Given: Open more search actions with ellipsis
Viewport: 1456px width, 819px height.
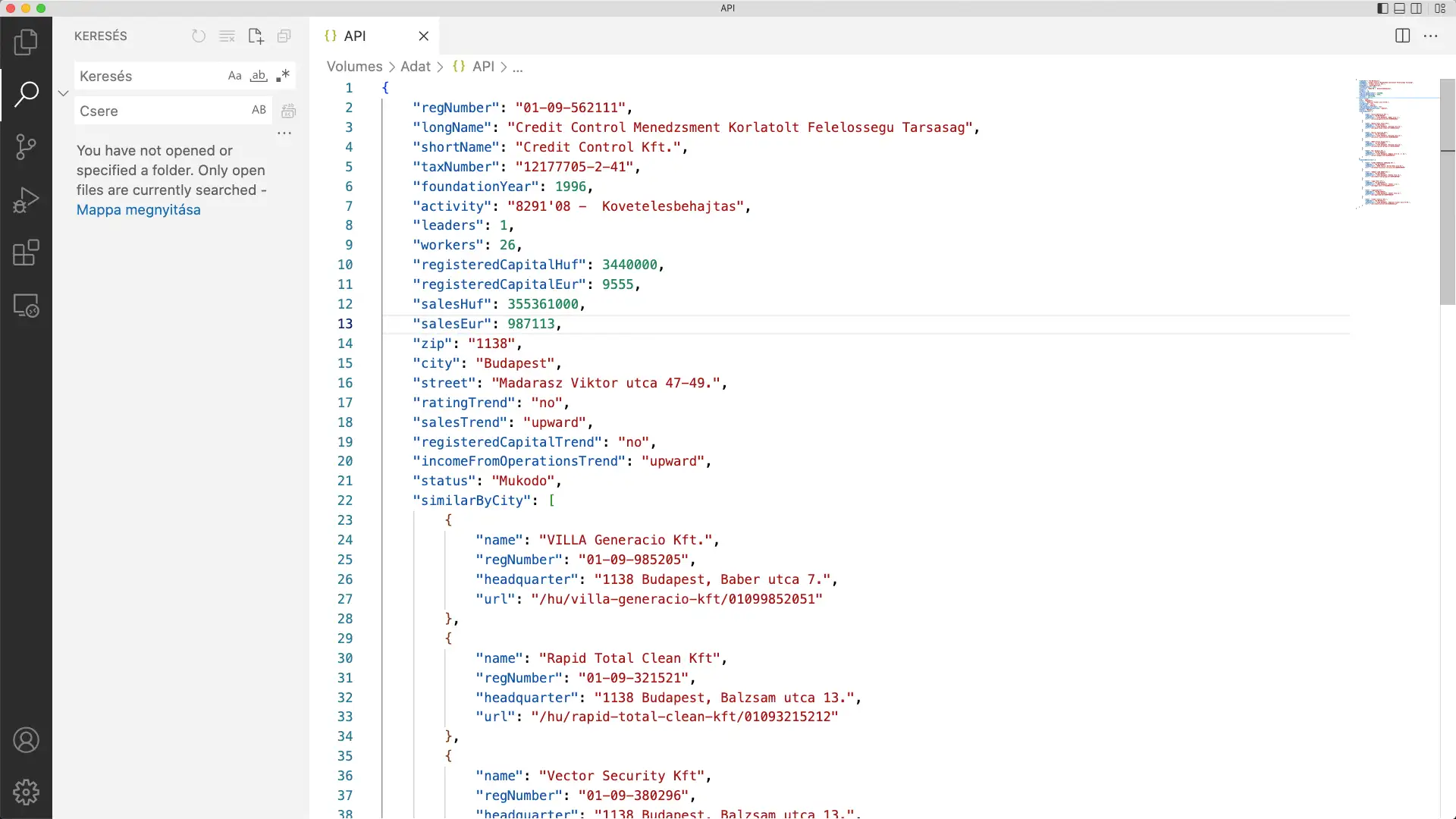Looking at the screenshot, I should 284,133.
